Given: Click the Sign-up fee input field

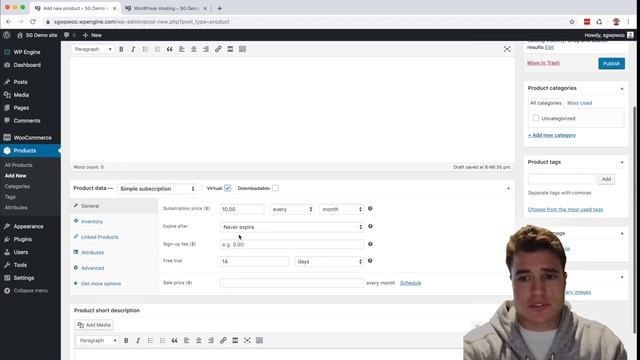Looking at the screenshot, I should (291, 244).
